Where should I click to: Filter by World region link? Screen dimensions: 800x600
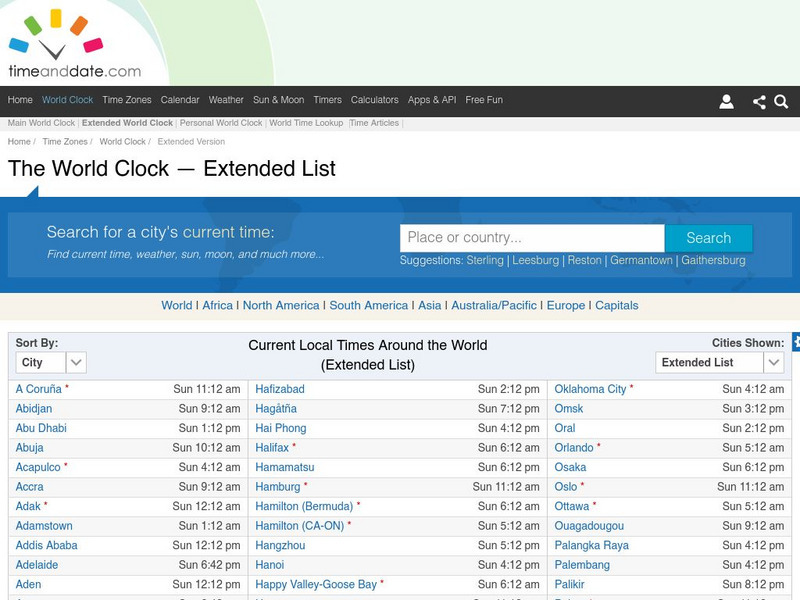point(177,306)
